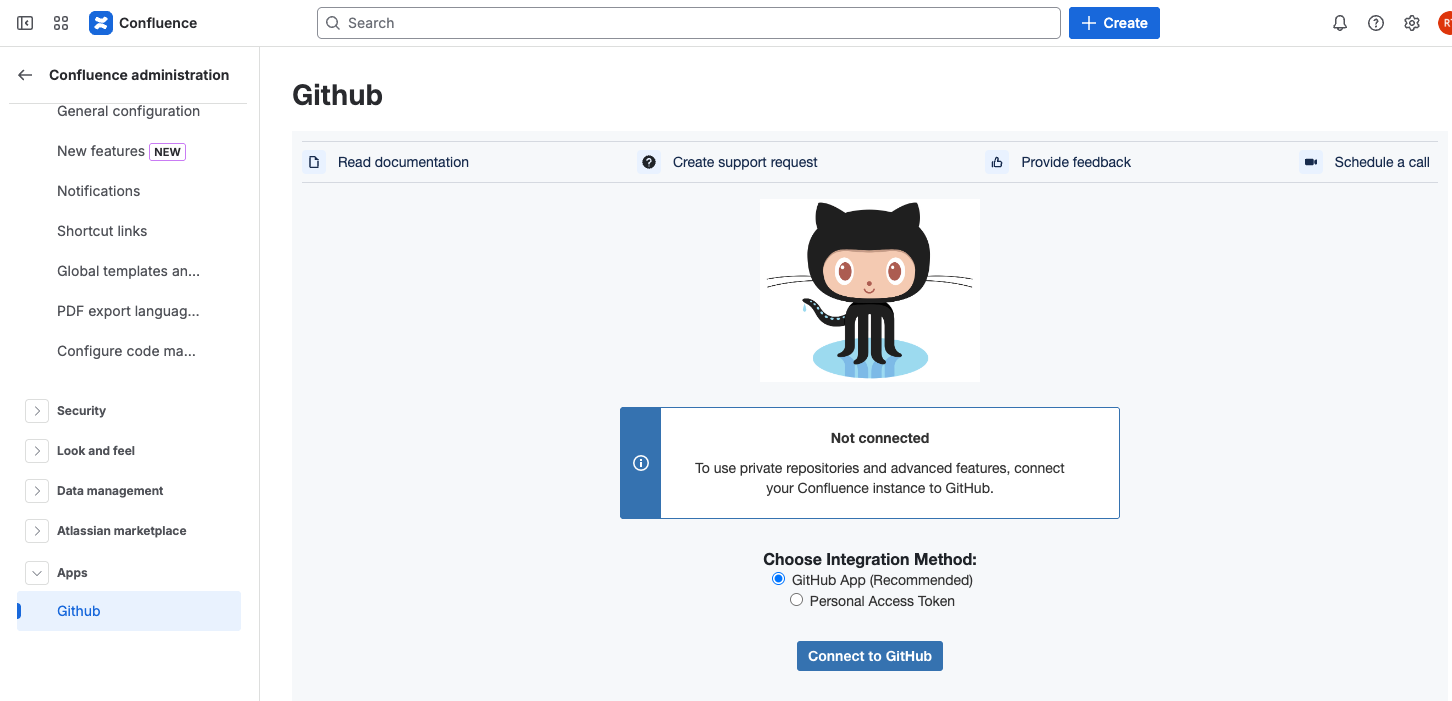Click the back arrow beside Confluence administration
1452x701 pixels.
[25, 75]
